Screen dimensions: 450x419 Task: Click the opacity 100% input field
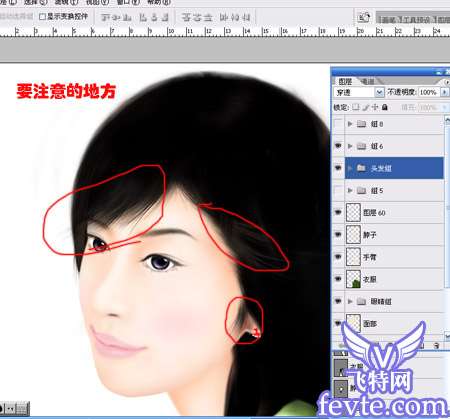(x=428, y=92)
